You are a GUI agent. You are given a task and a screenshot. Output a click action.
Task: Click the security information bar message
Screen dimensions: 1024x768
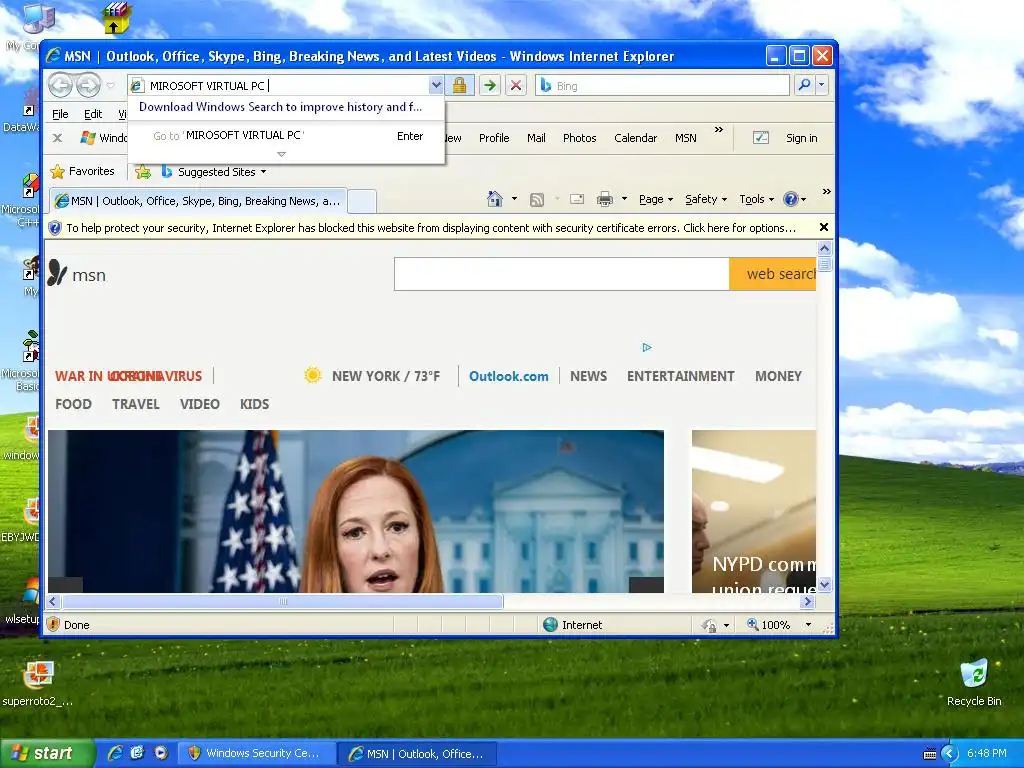point(430,228)
